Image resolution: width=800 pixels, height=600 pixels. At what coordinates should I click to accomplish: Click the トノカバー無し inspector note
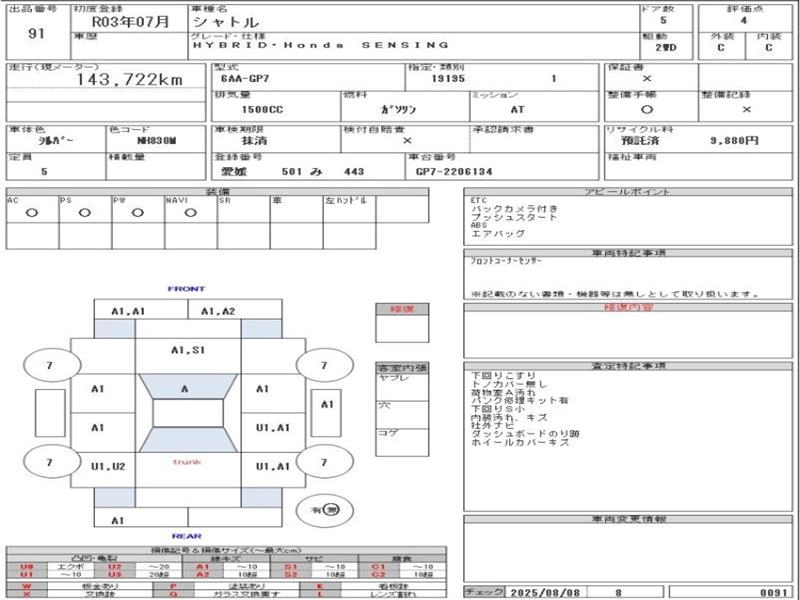(509, 384)
